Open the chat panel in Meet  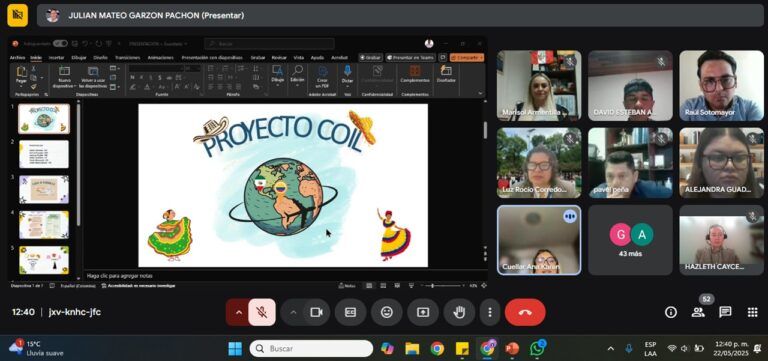pos(725,313)
